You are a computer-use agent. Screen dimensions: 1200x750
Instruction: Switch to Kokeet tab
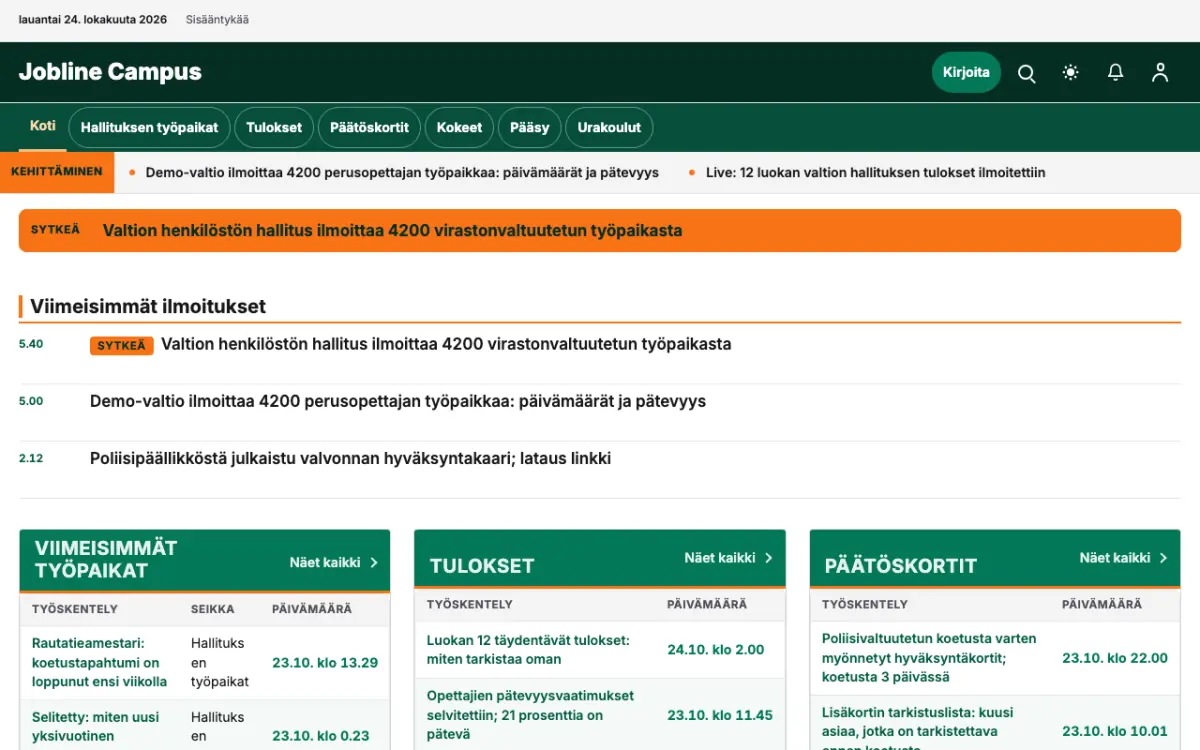pyautogui.click(x=460, y=128)
